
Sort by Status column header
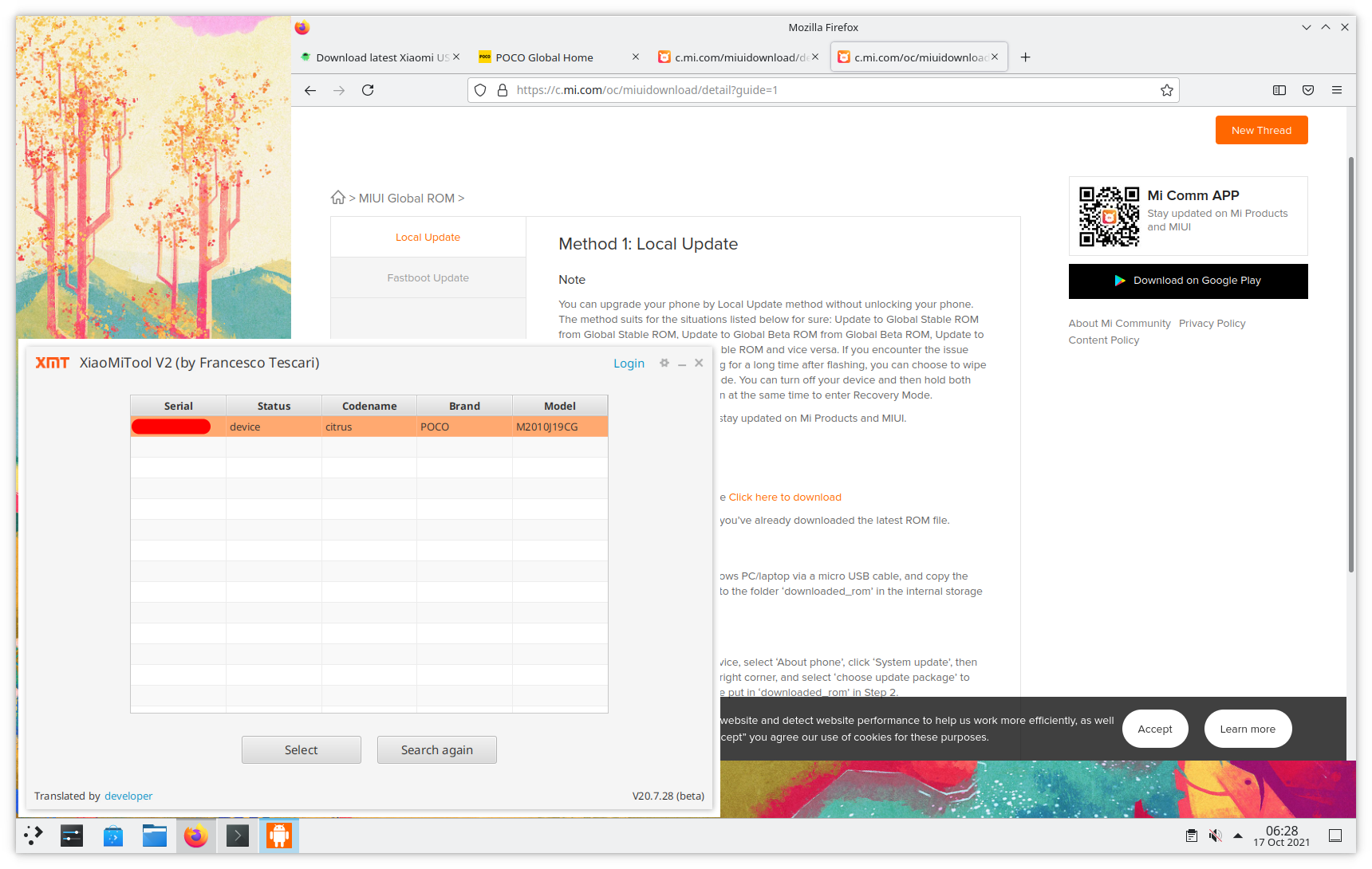274,406
